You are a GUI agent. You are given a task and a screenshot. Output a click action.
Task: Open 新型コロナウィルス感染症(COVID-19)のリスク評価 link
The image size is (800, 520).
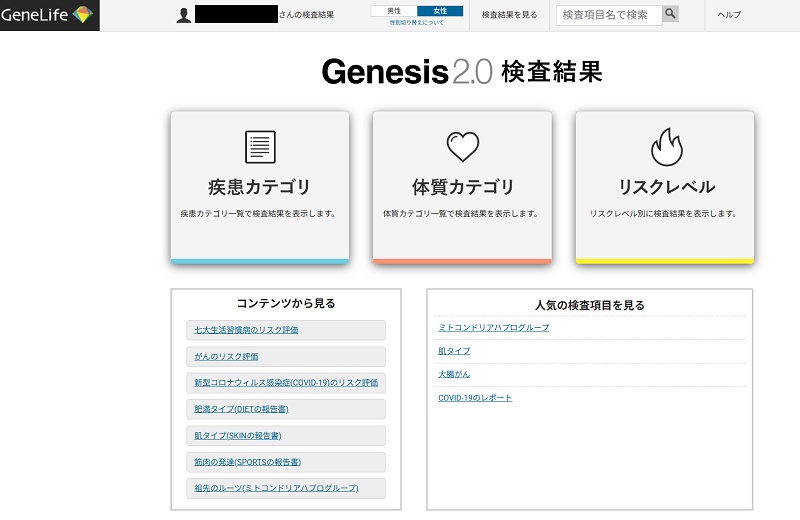point(286,383)
